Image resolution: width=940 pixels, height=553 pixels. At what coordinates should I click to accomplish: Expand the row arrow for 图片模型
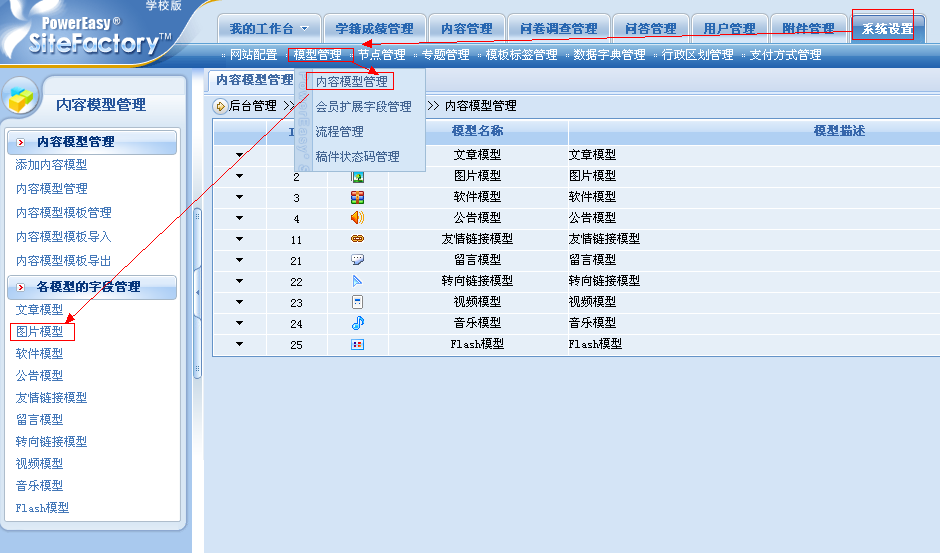240,176
